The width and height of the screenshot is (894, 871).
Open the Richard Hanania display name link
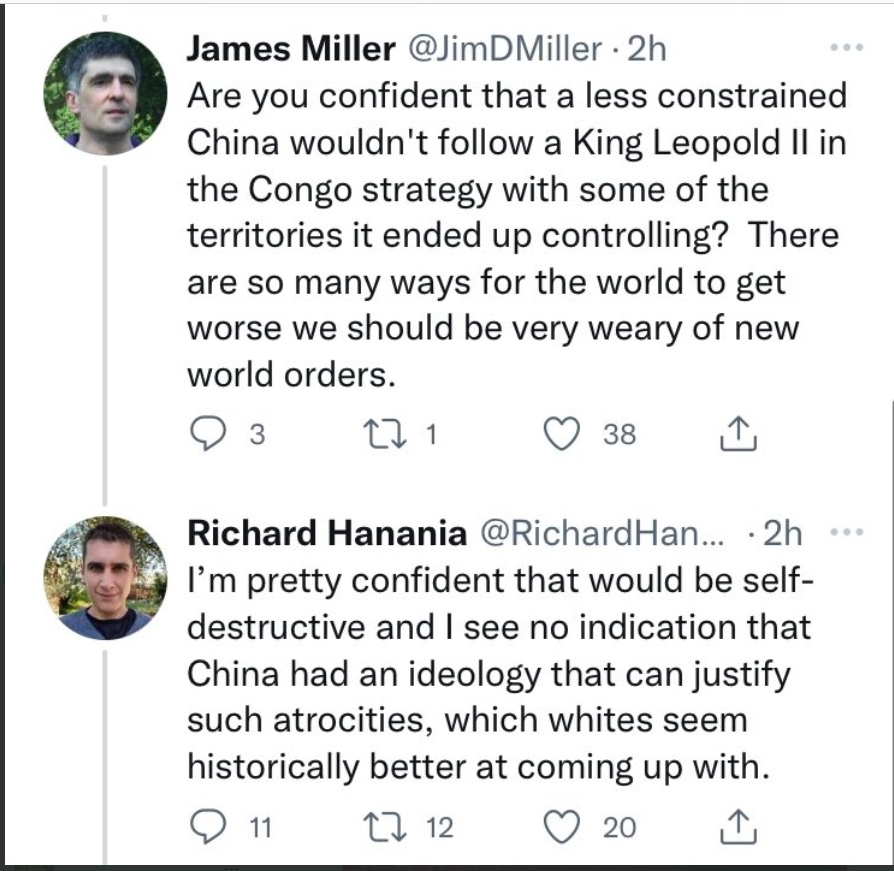pos(327,534)
